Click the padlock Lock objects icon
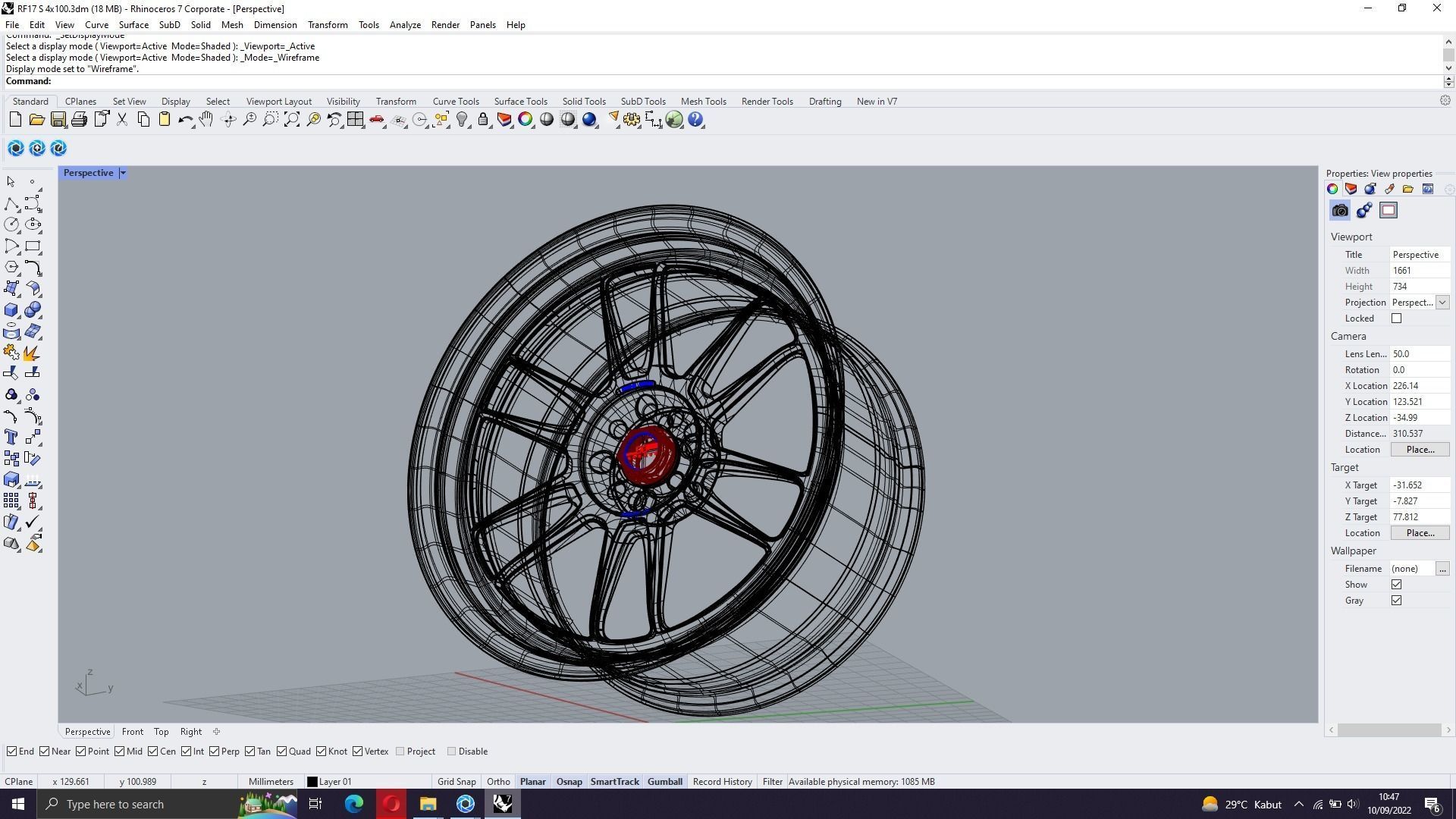 pos(483,120)
